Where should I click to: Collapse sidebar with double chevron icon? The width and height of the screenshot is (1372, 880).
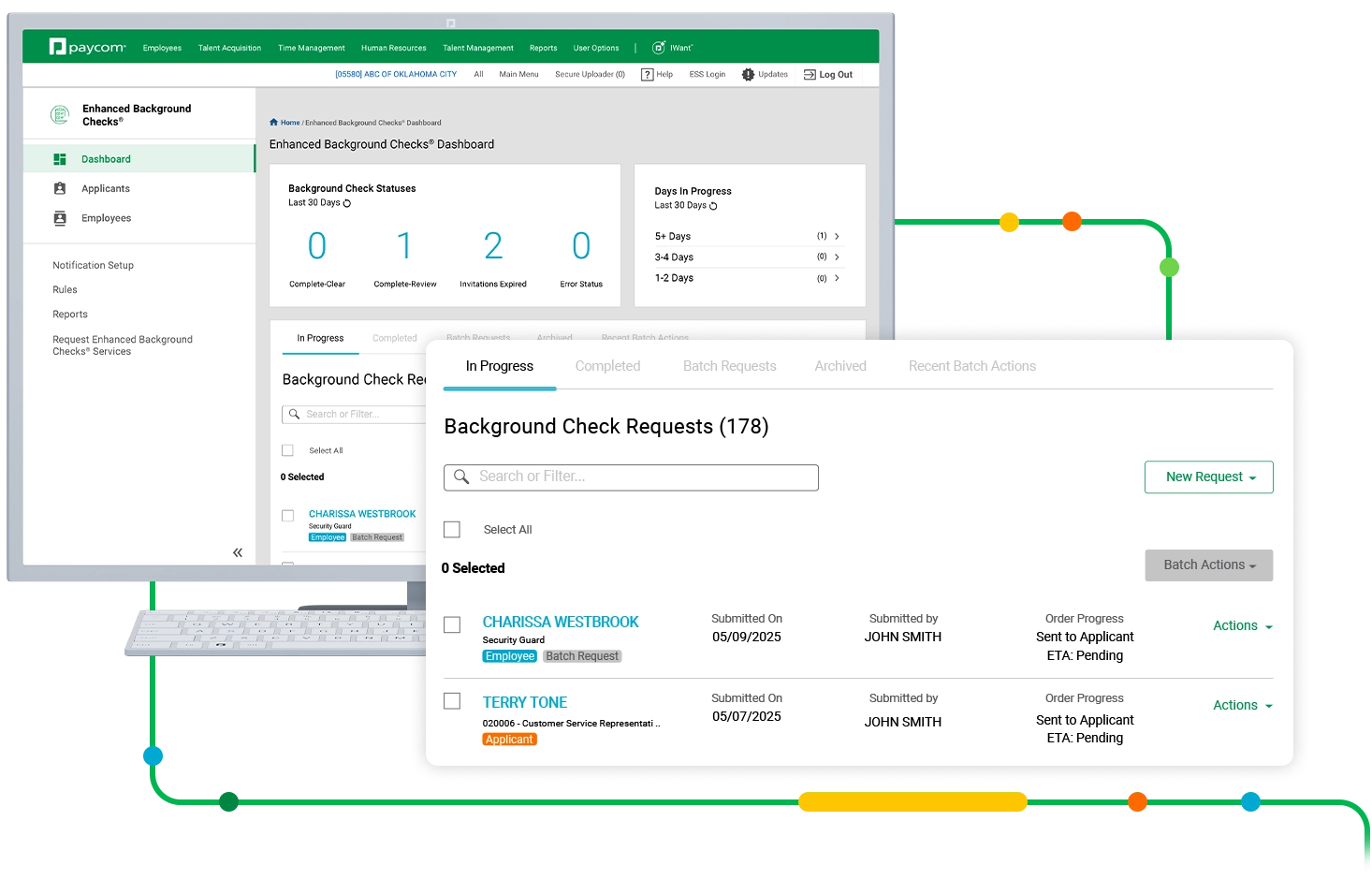[238, 552]
